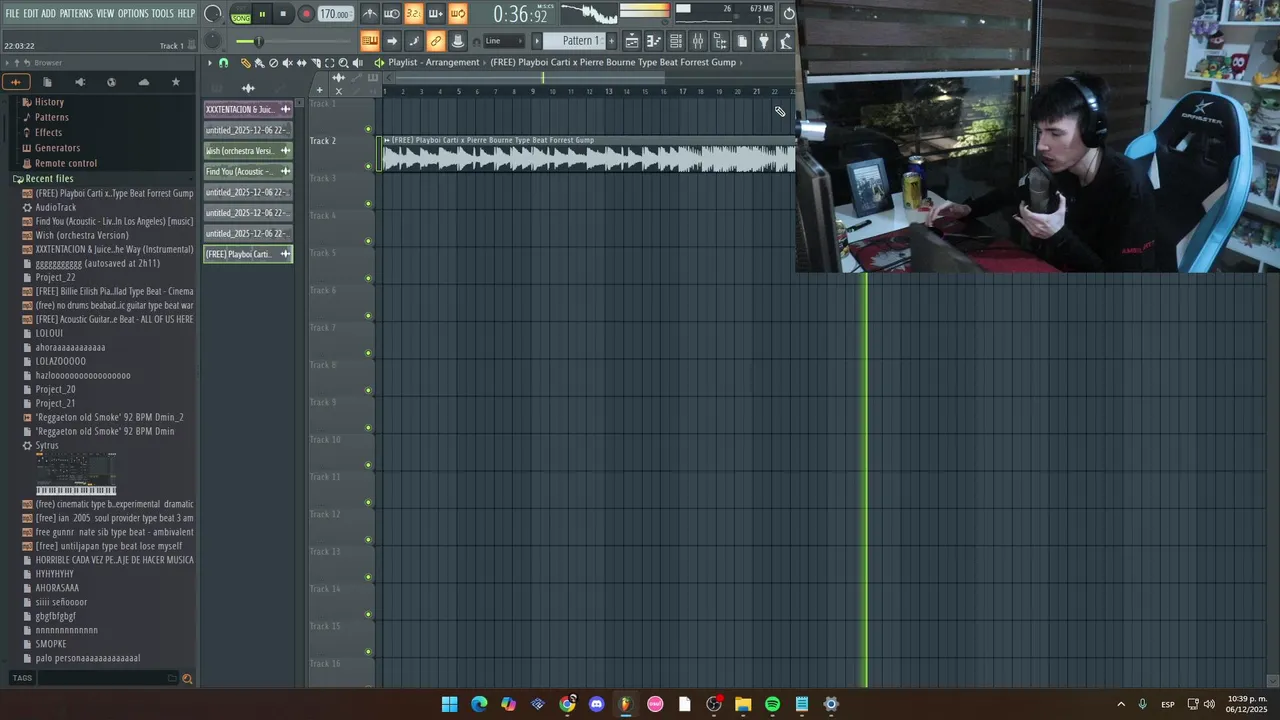Select (FREE) Playboi Carti clip in picker
The image size is (1280, 720).
click(x=248, y=254)
